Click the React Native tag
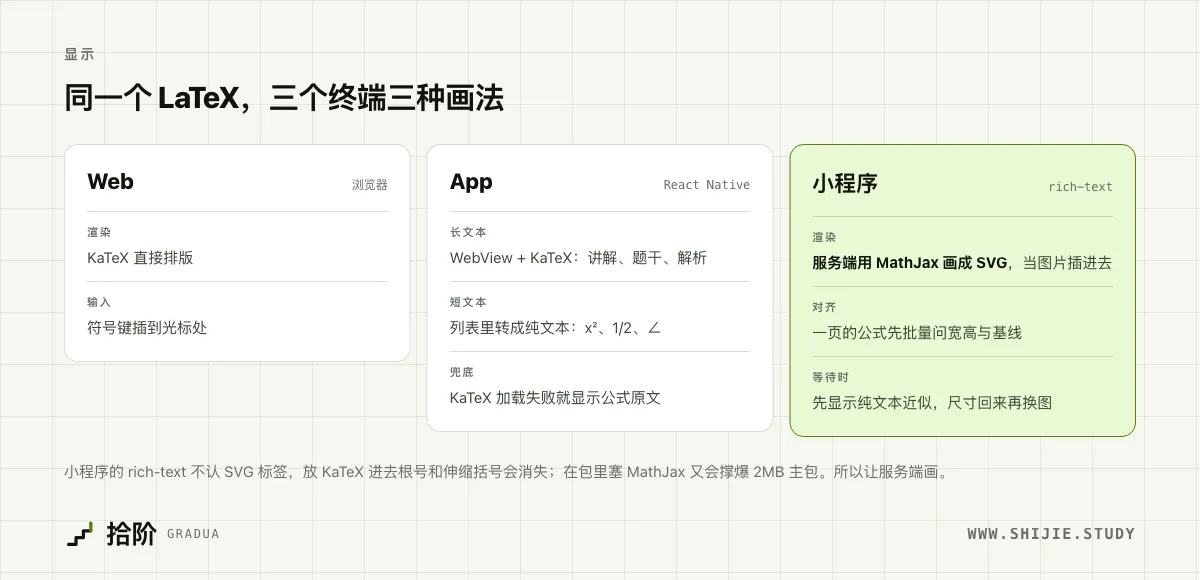The height and width of the screenshot is (580, 1200). pyautogui.click(x=706, y=185)
